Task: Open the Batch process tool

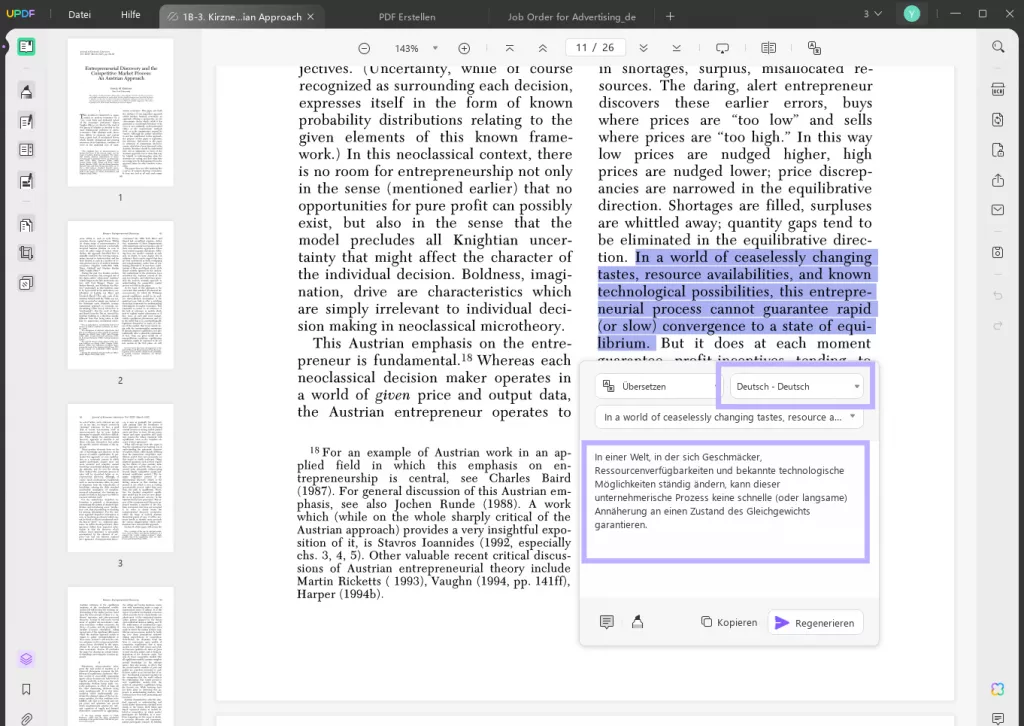Action: 26,283
